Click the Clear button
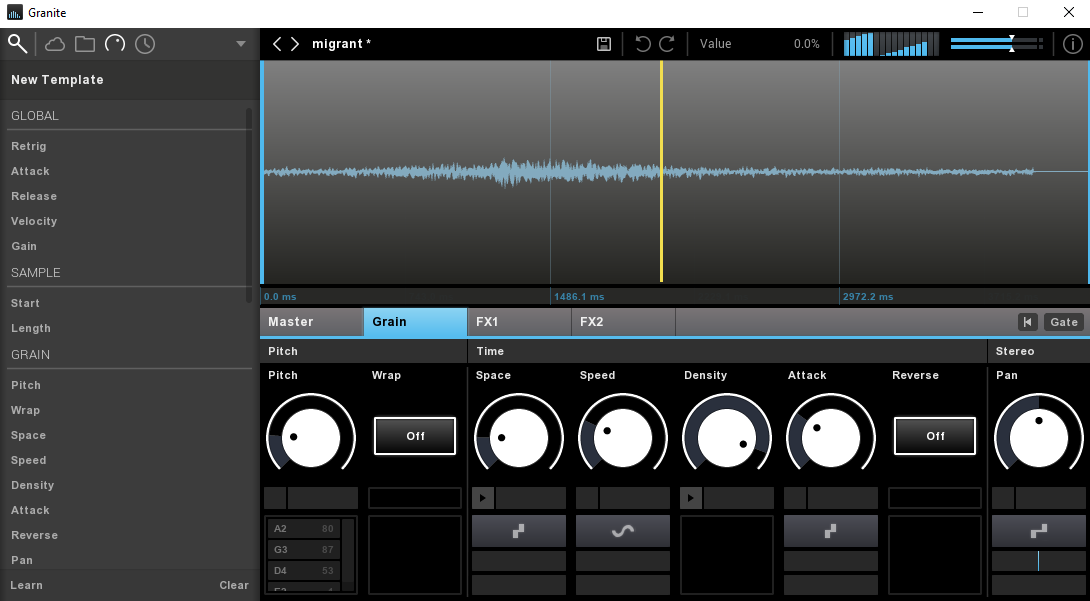Image resolution: width=1090 pixels, height=601 pixels. click(x=234, y=585)
